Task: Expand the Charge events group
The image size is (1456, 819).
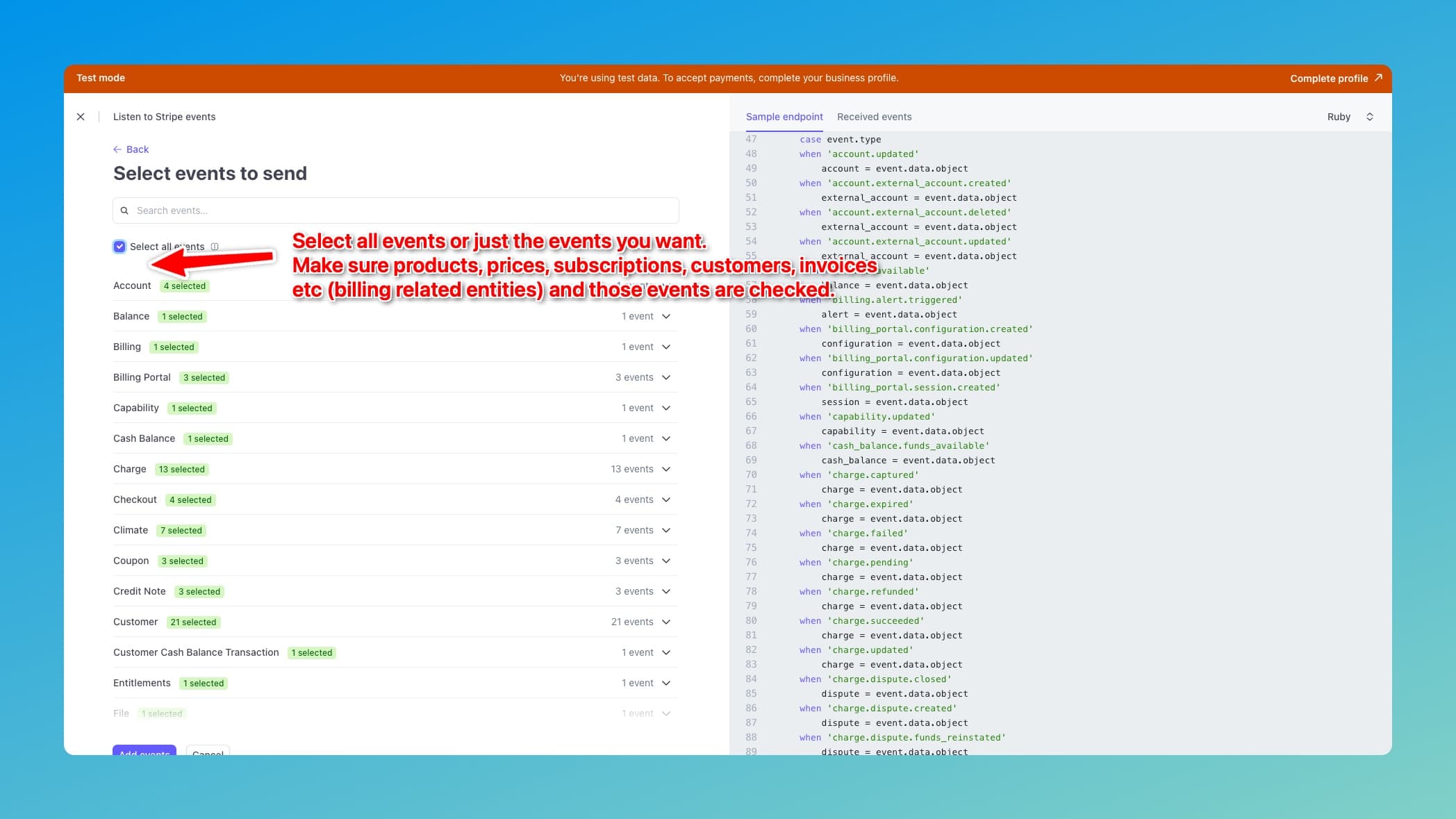Action: [x=665, y=469]
